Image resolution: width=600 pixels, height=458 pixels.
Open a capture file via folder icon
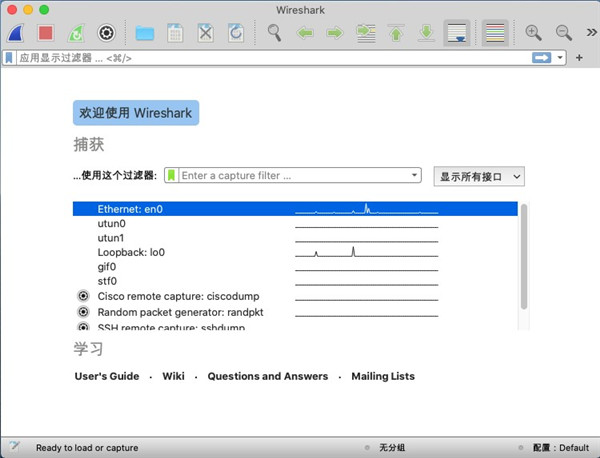[x=145, y=32]
